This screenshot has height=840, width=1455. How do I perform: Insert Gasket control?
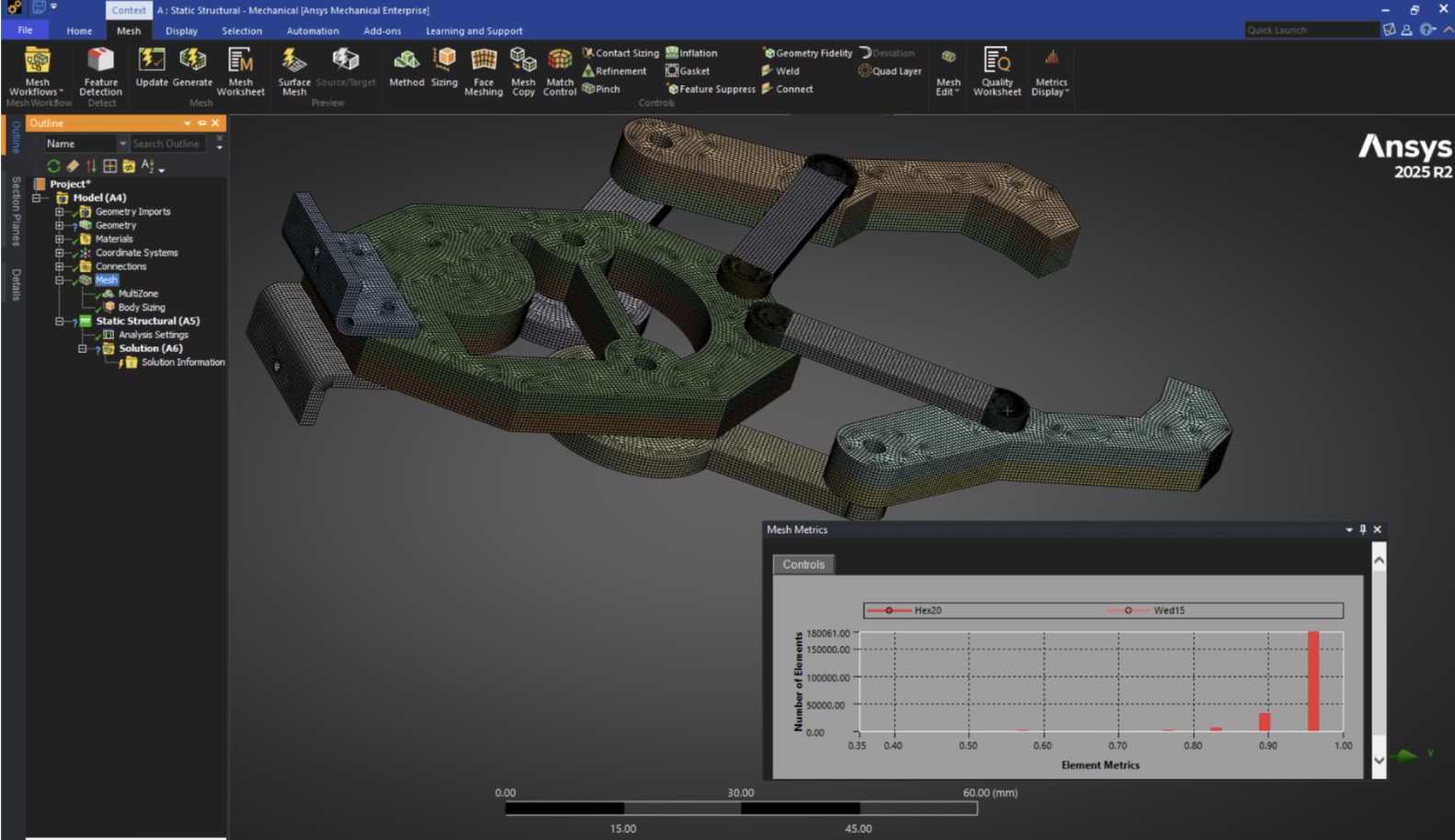tap(688, 71)
